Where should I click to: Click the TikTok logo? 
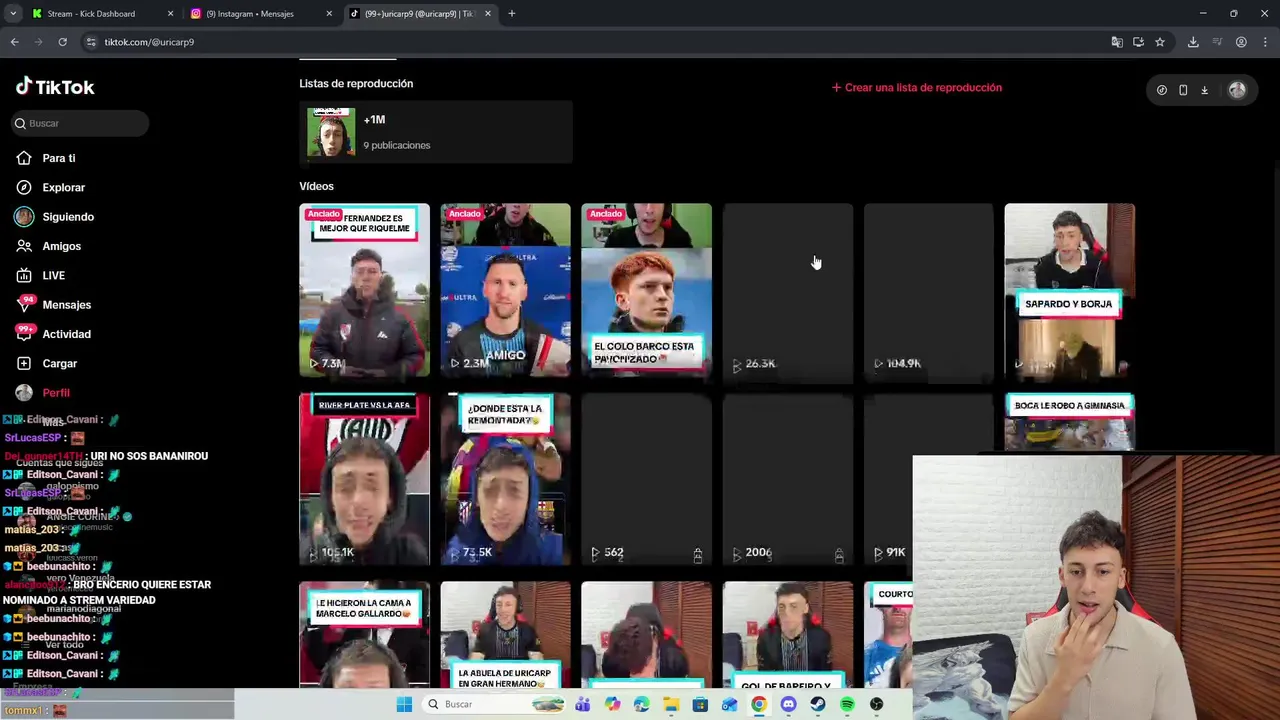click(x=55, y=87)
